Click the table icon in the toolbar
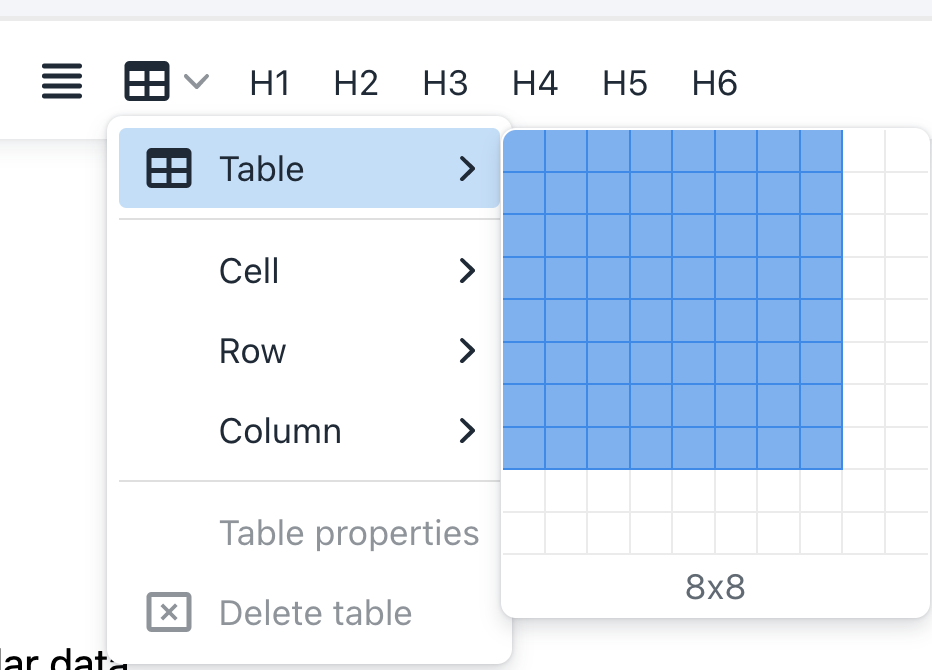Screen dimensions: 932x670 (147, 81)
